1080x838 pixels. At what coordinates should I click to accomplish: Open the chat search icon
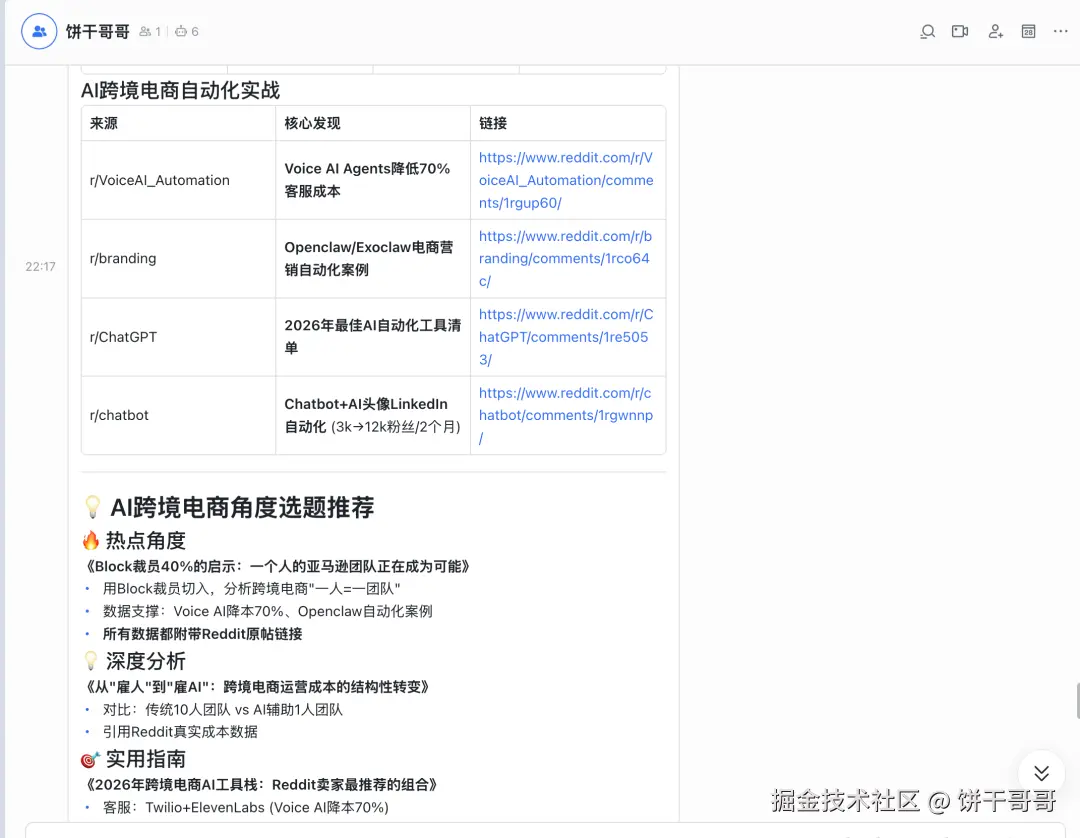(927, 32)
